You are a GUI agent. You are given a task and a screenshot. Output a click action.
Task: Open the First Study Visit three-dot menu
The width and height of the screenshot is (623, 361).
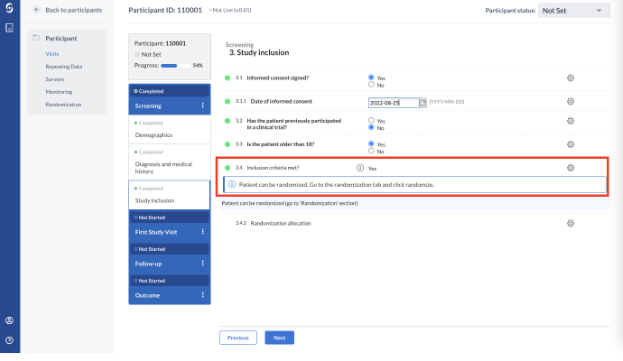point(203,232)
